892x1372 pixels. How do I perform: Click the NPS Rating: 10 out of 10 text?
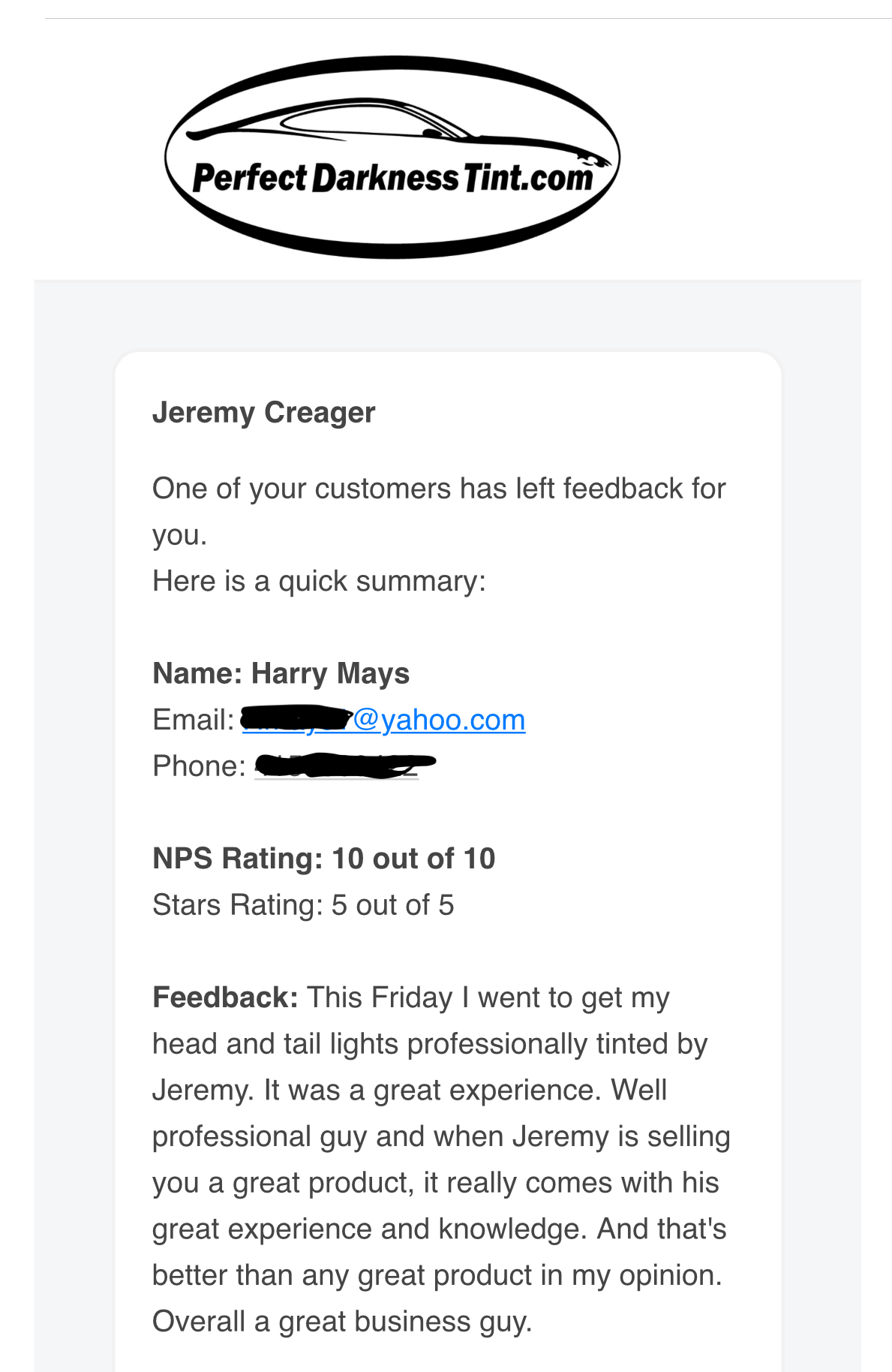click(324, 859)
